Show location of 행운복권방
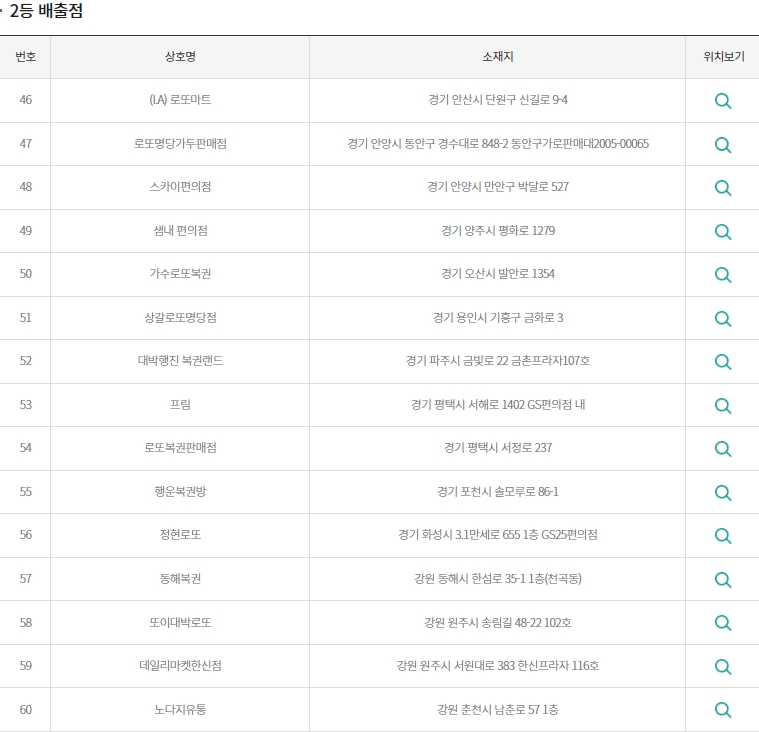Viewport: 759px width, 732px height. [x=723, y=492]
